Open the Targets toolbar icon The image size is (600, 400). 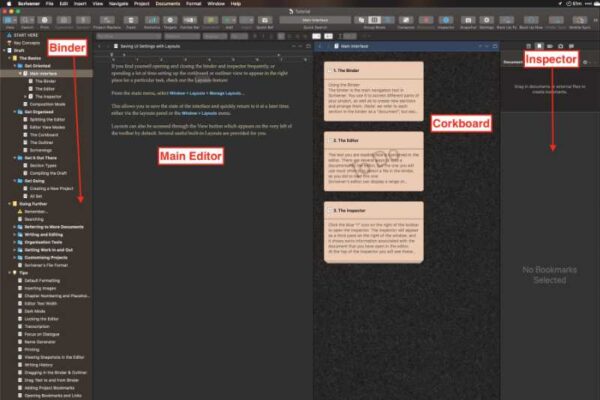coord(170,20)
